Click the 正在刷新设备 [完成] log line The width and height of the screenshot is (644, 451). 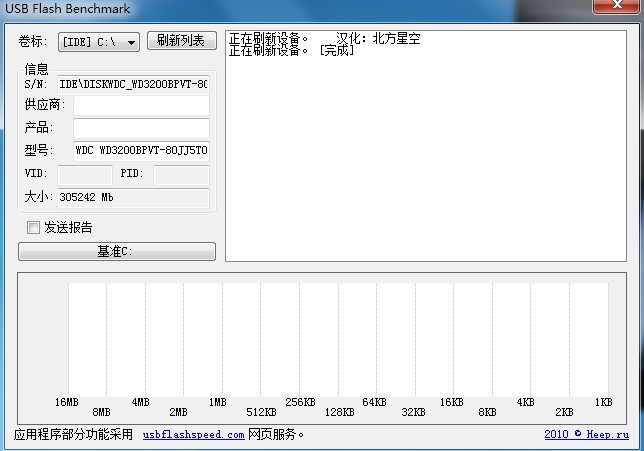coord(291,51)
